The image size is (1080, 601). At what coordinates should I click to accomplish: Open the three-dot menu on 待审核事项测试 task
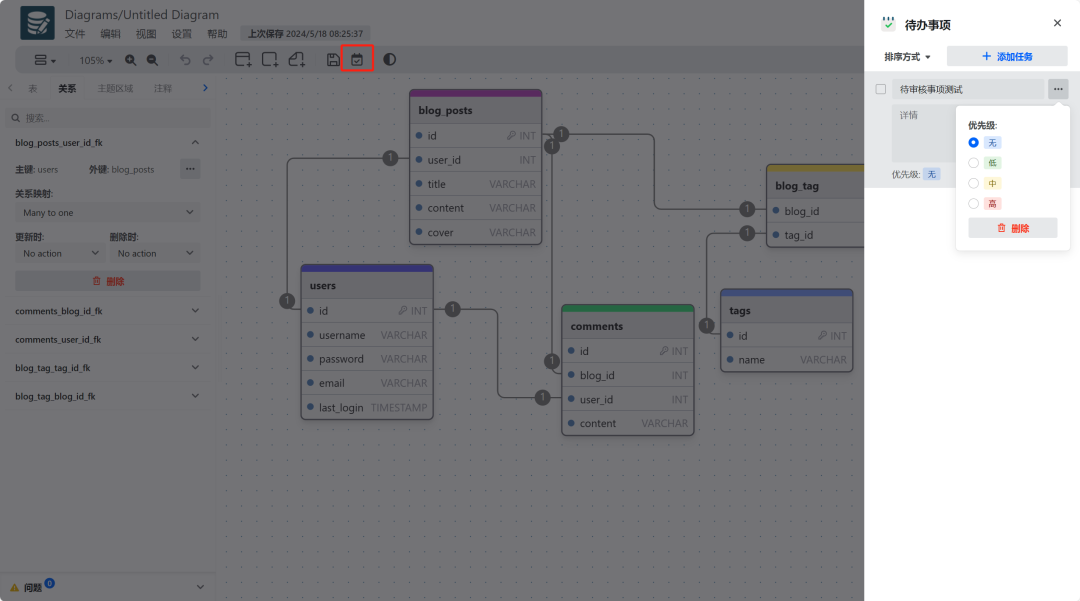tap(1058, 89)
